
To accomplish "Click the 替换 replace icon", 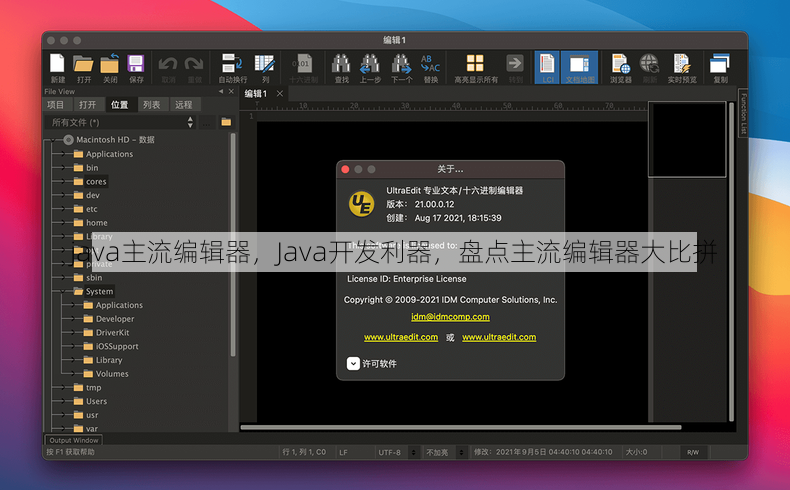I will coord(430,63).
